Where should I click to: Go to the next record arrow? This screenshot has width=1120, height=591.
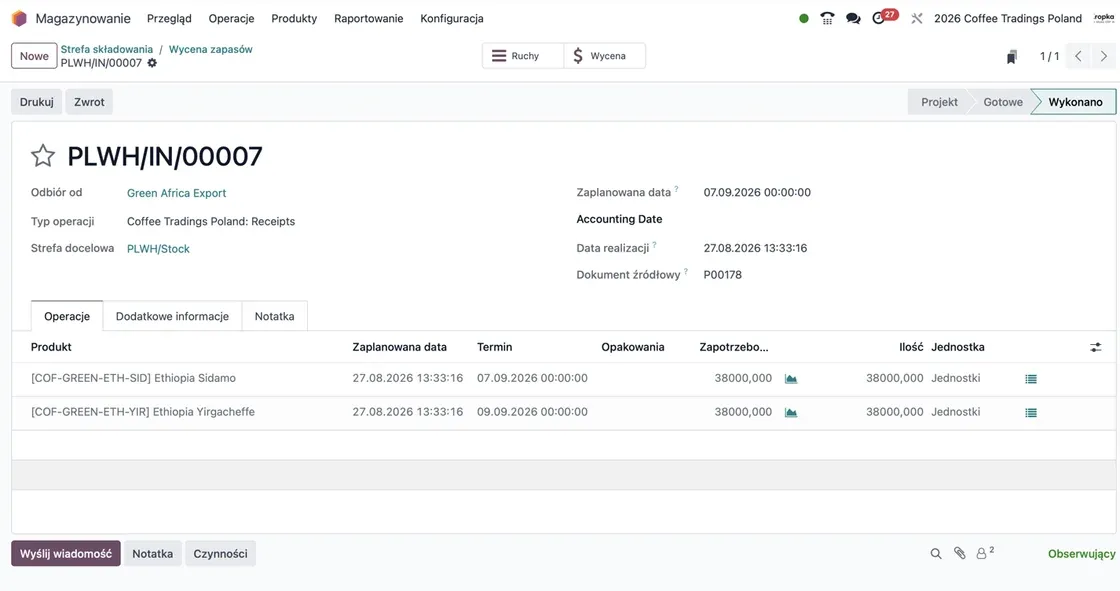click(1104, 56)
